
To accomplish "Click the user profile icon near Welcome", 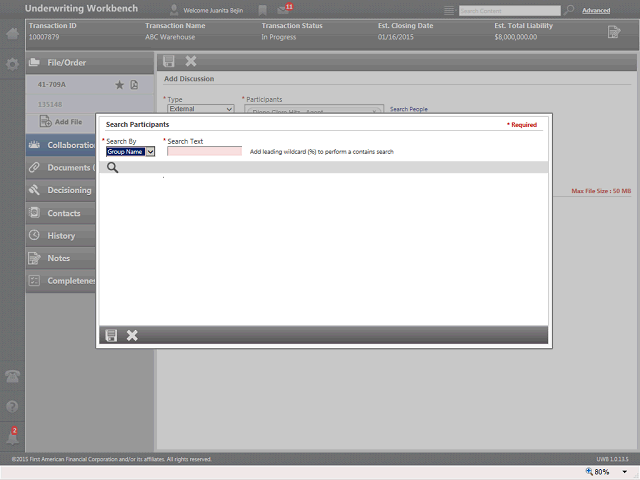I will pos(174,10).
